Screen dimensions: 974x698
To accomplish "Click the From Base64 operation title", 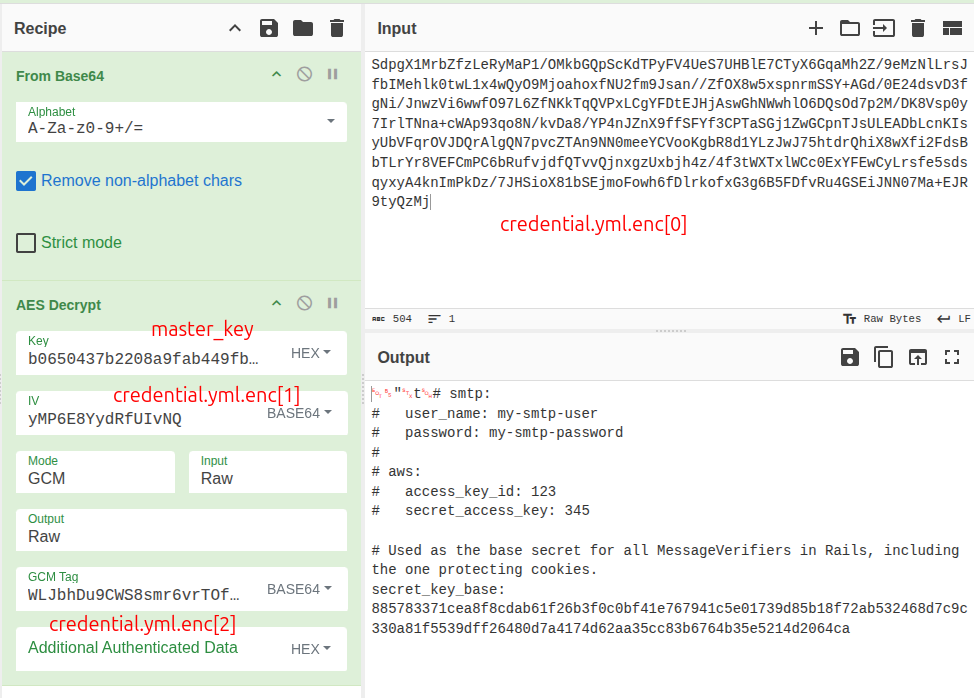I will click(x=60, y=76).
